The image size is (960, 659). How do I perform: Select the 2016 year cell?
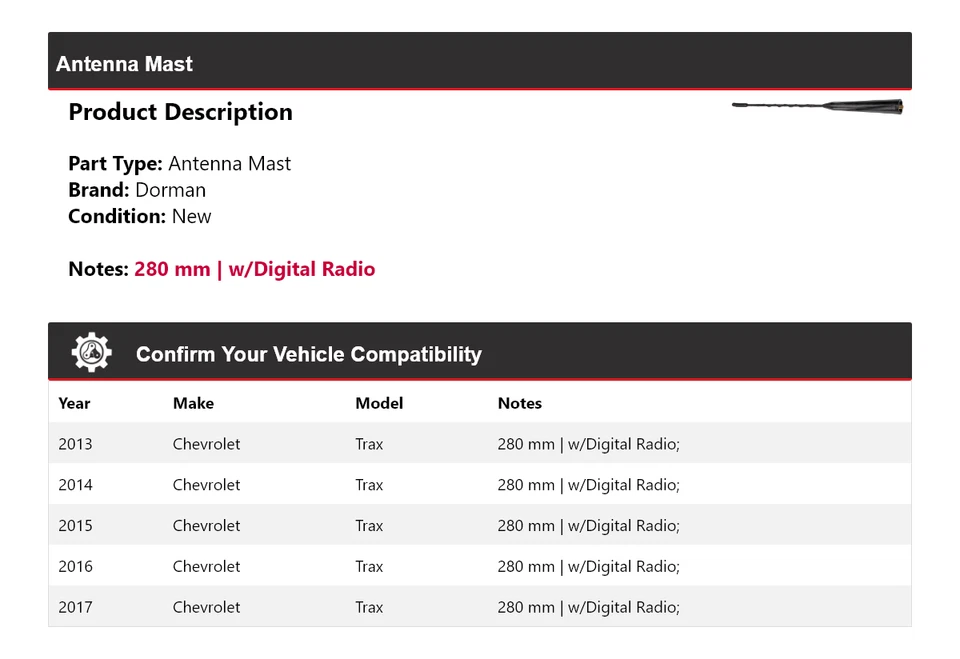[75, 567]
